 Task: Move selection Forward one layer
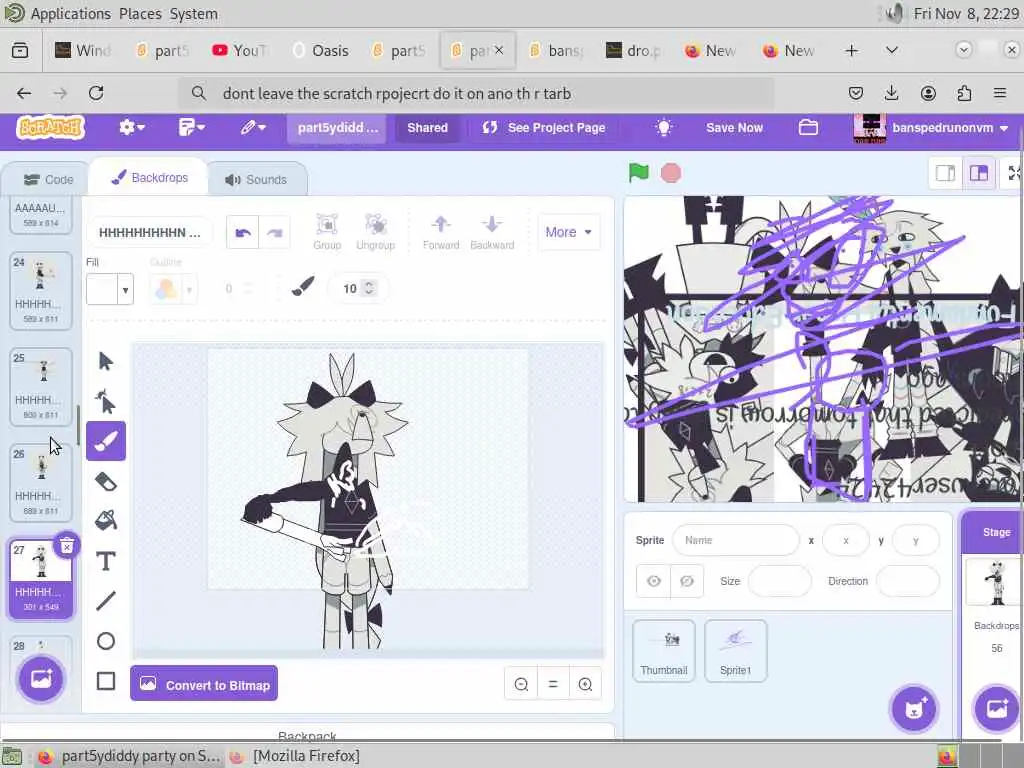(x=441, y=232)
